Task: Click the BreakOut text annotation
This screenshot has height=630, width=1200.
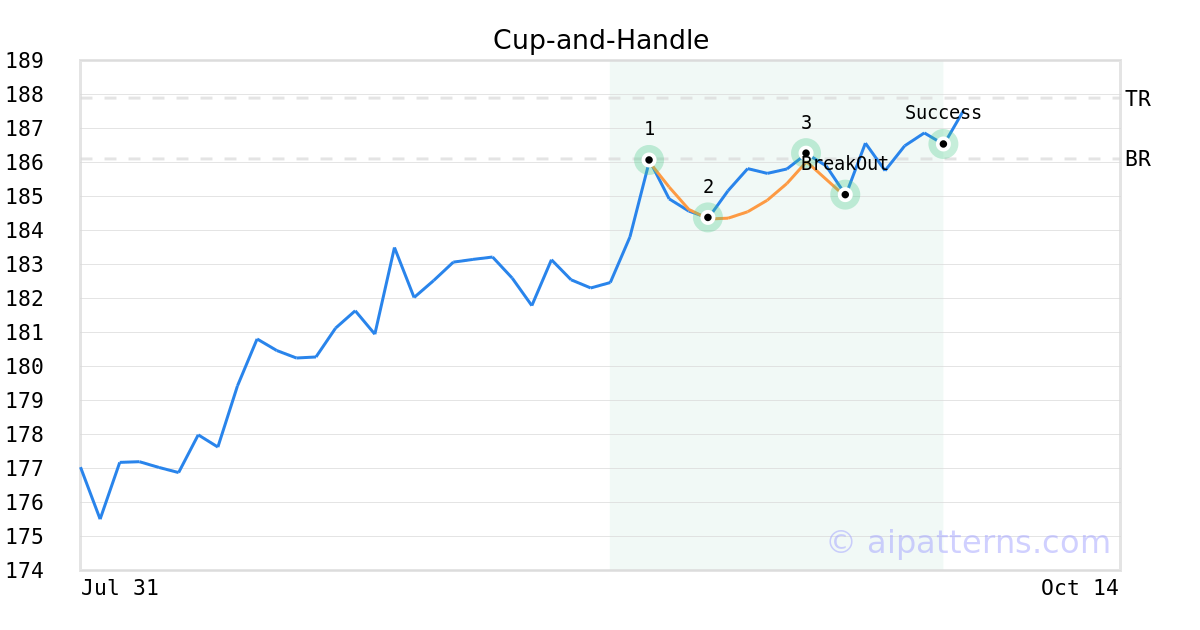Action: (x=845, y=164)
